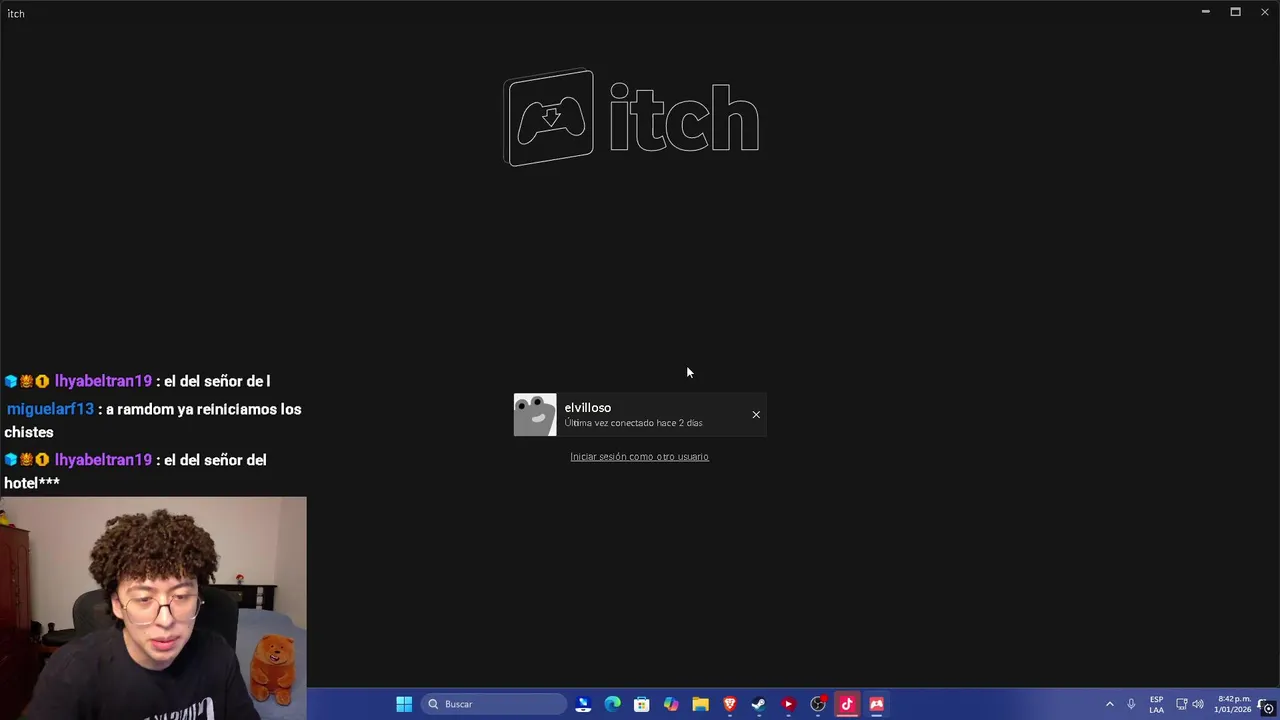Open the volume speaker tray icon
The height and width of the screenshot is (720, 1280).
tap(1198, 704)
